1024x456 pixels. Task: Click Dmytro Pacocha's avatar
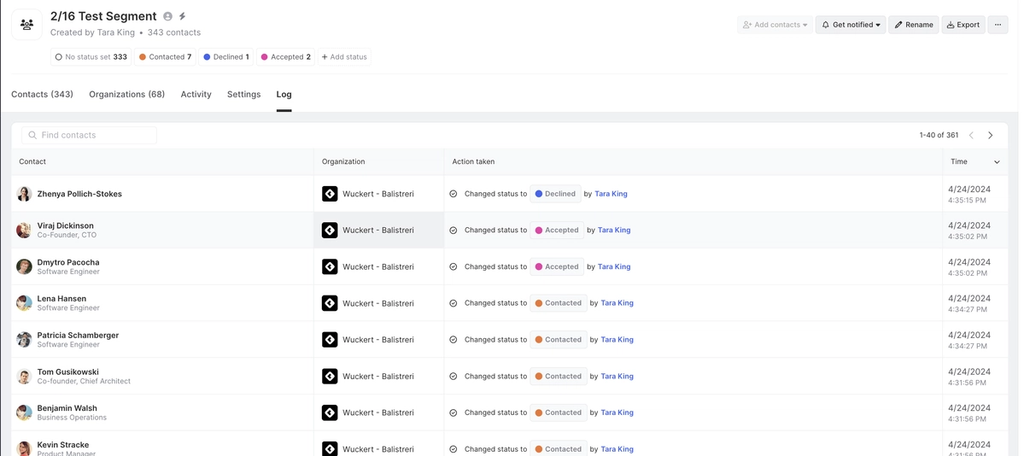point(24,267)
